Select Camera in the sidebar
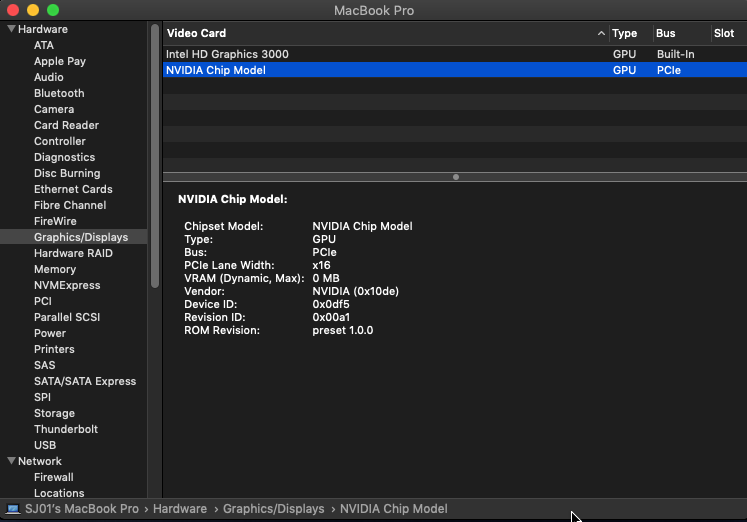The height and width of the screenshot is (522, 747). 54,109
